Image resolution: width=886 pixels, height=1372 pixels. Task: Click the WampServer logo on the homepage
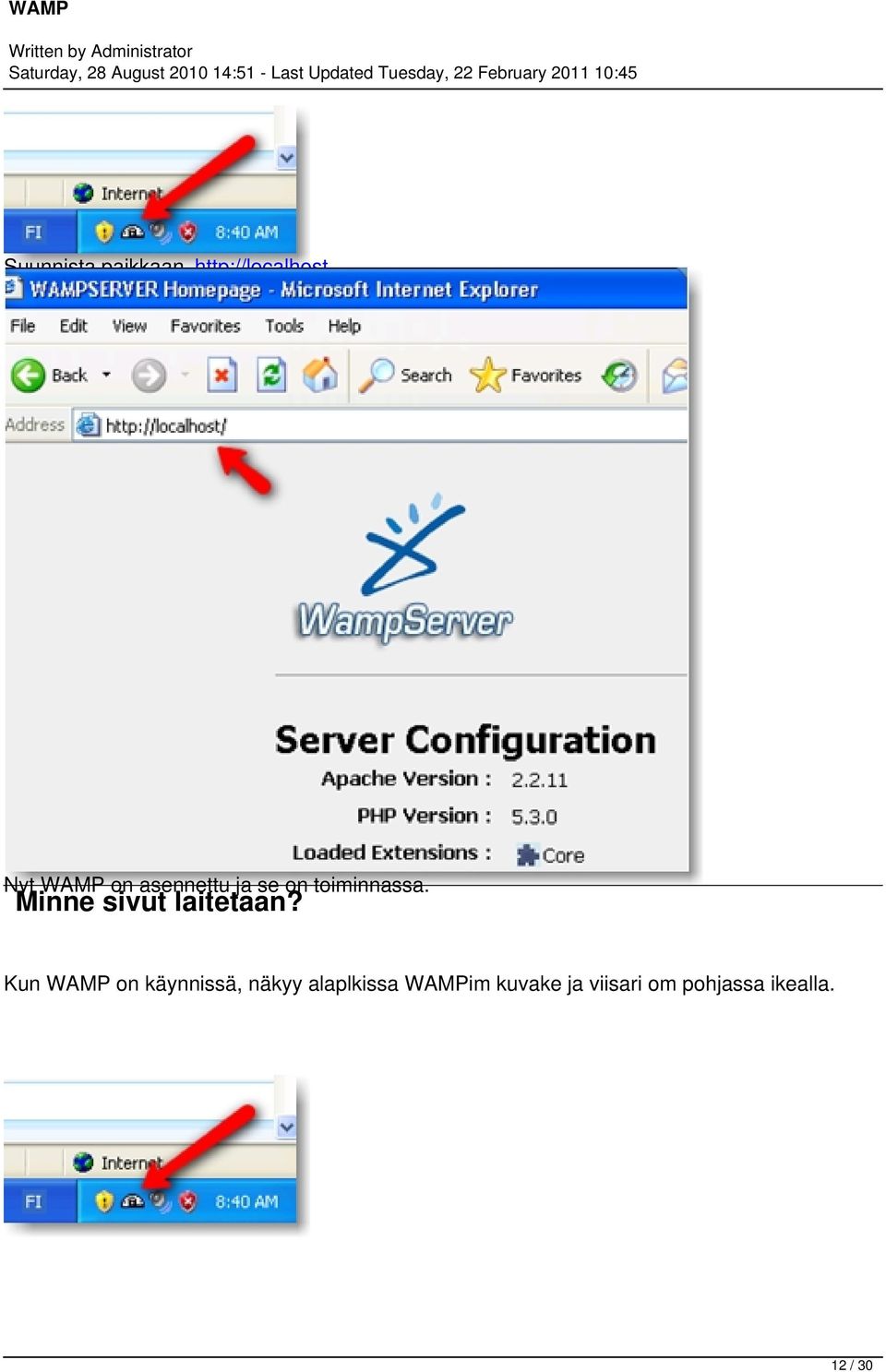click(405, 569)
